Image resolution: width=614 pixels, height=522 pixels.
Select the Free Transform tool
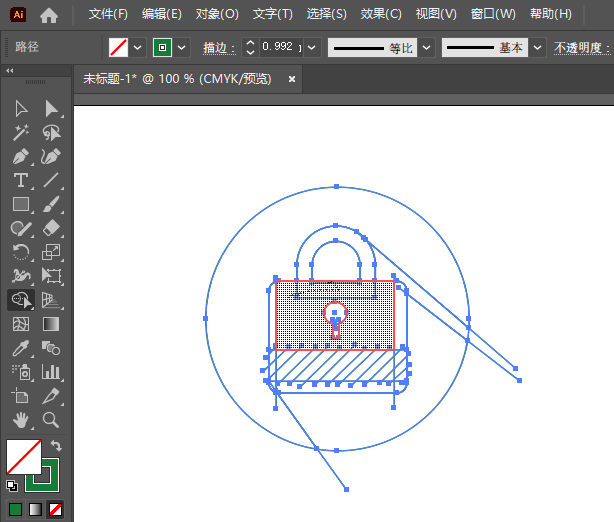pyautogui.click(x=51, y=276)
